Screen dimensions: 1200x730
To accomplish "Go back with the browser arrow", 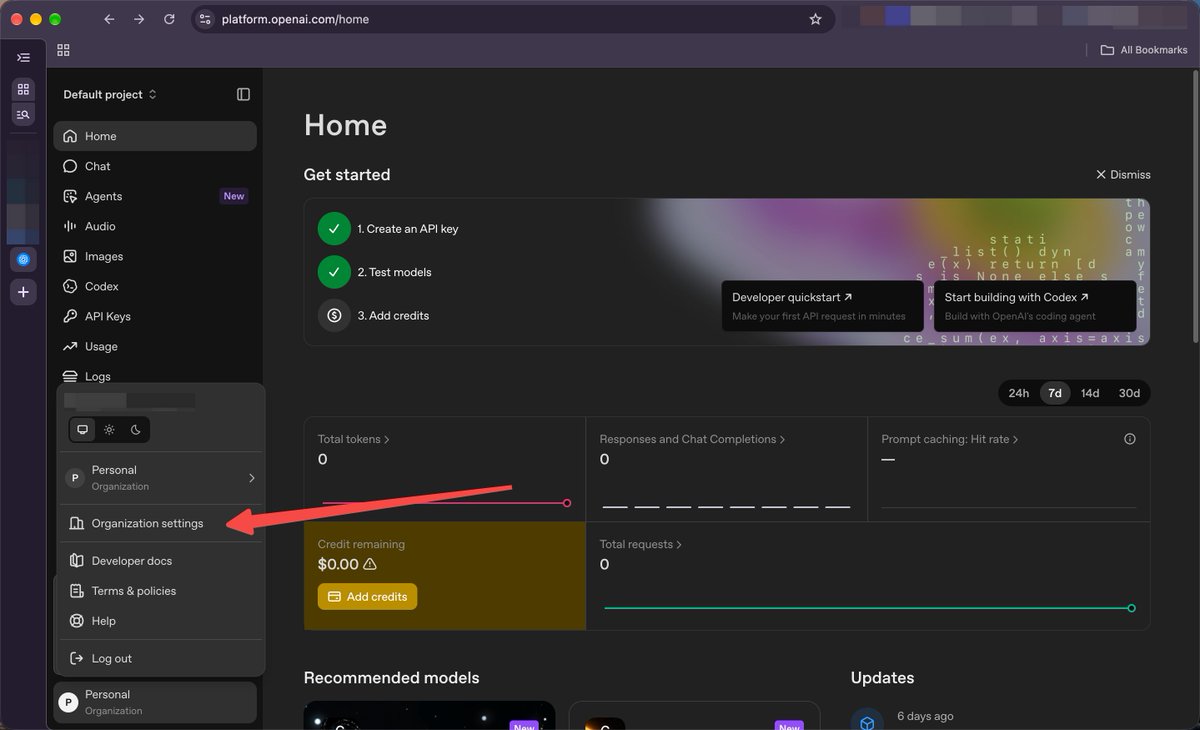I will (109, 19).
